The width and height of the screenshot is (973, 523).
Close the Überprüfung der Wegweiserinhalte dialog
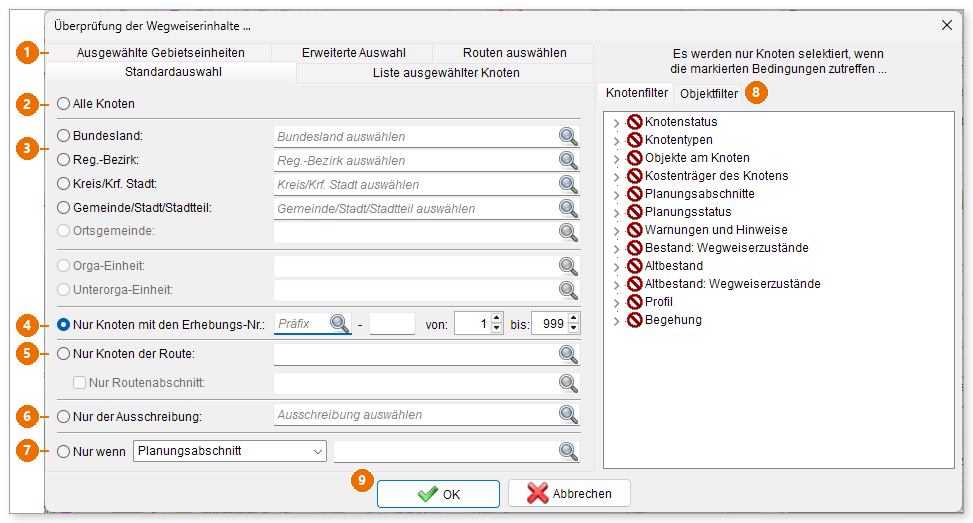(x=946, y=25)
